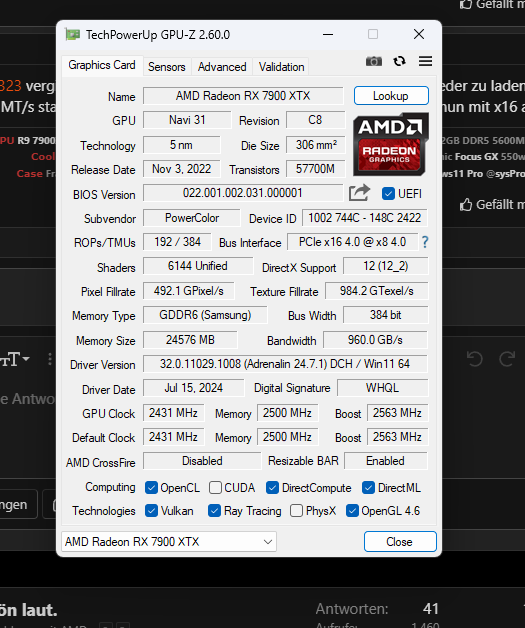Click Bus Interface value PCIe x16 4.0 @ x8 4.0
Image resolution: width=525 pixels, height=628 pixels.
click(352, 242)
